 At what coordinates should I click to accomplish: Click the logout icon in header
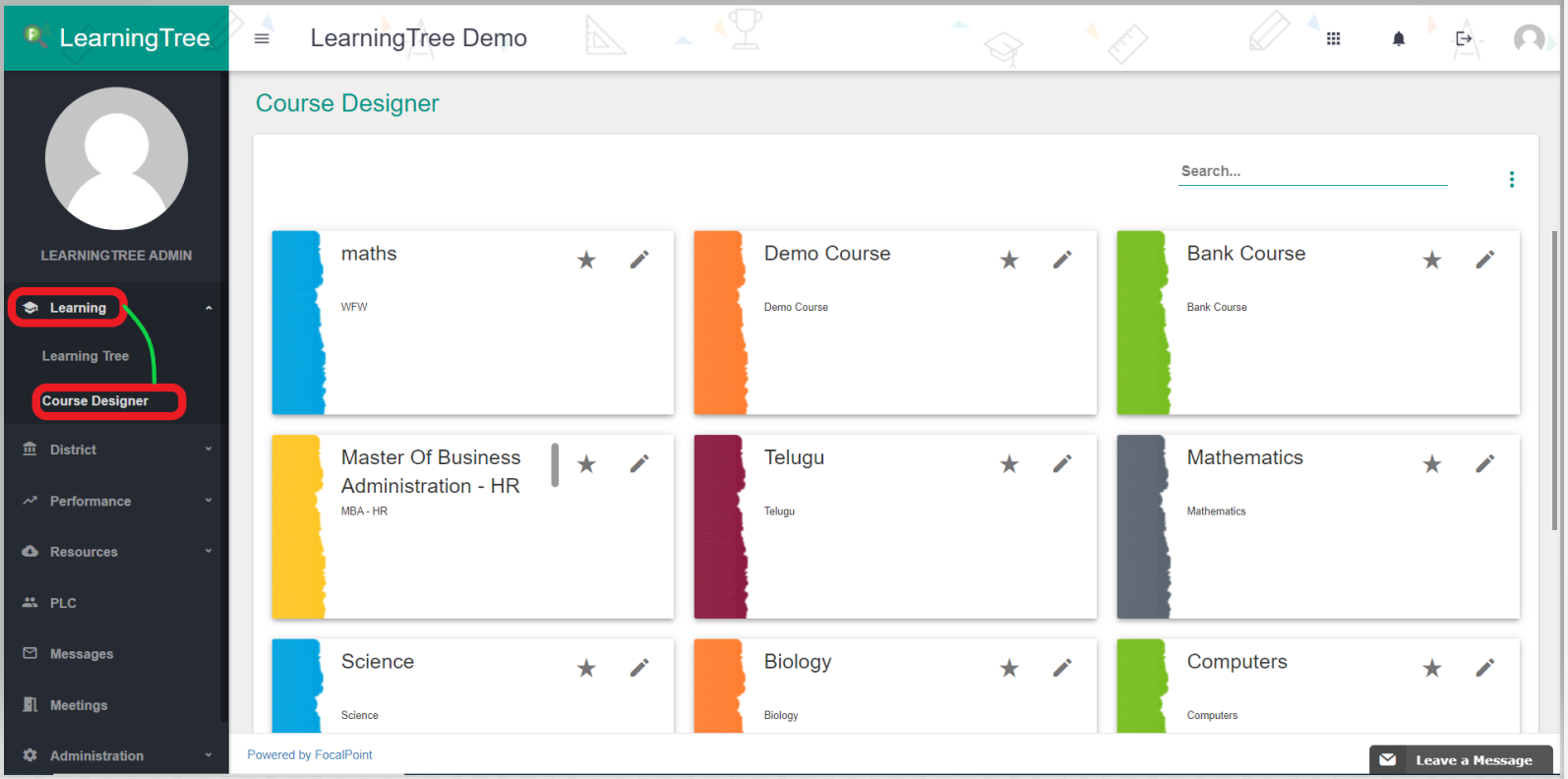(1464, 38)
